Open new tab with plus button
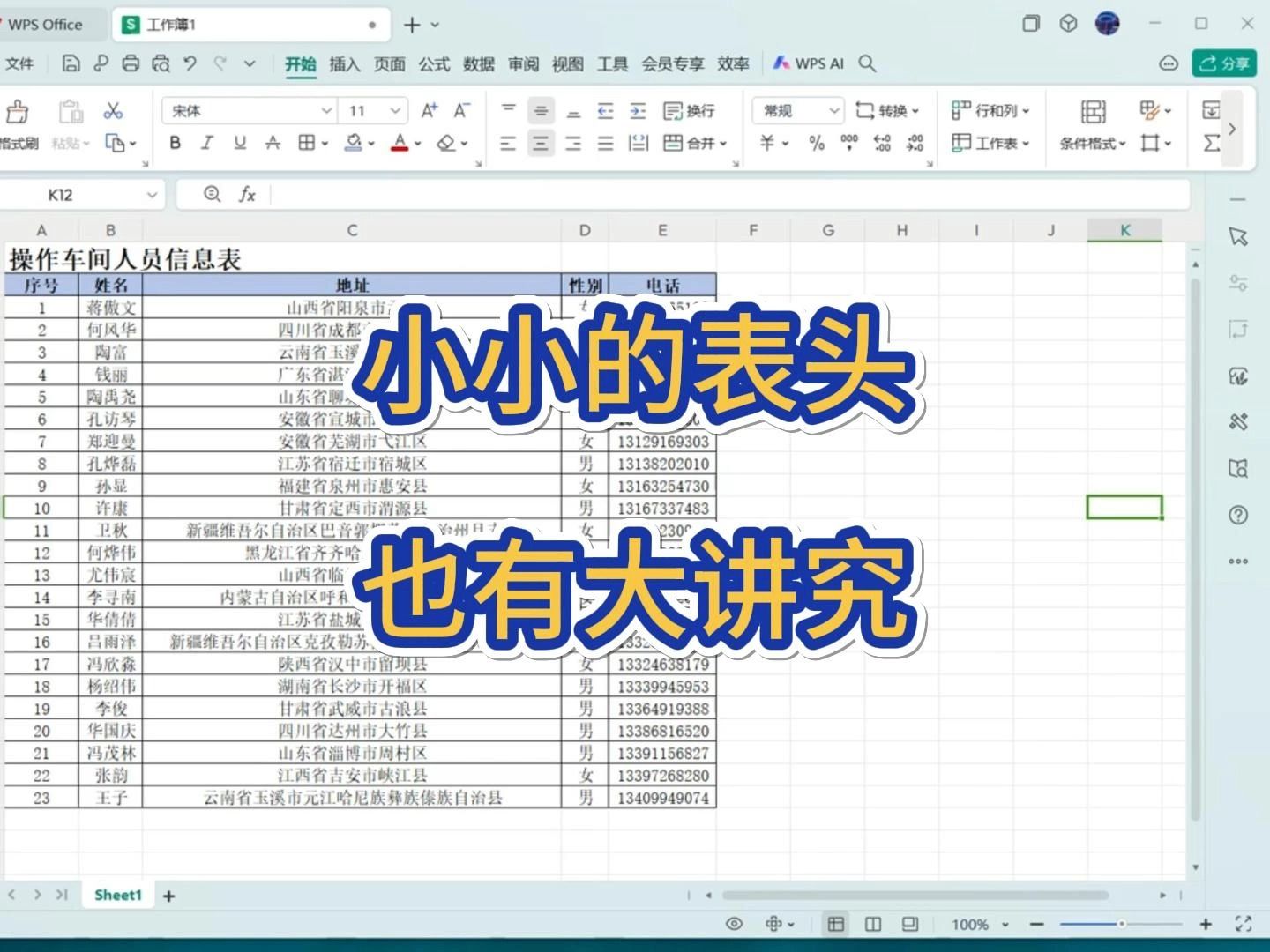The height and width of the screenshot is (952, 1270). click(412, 25)
